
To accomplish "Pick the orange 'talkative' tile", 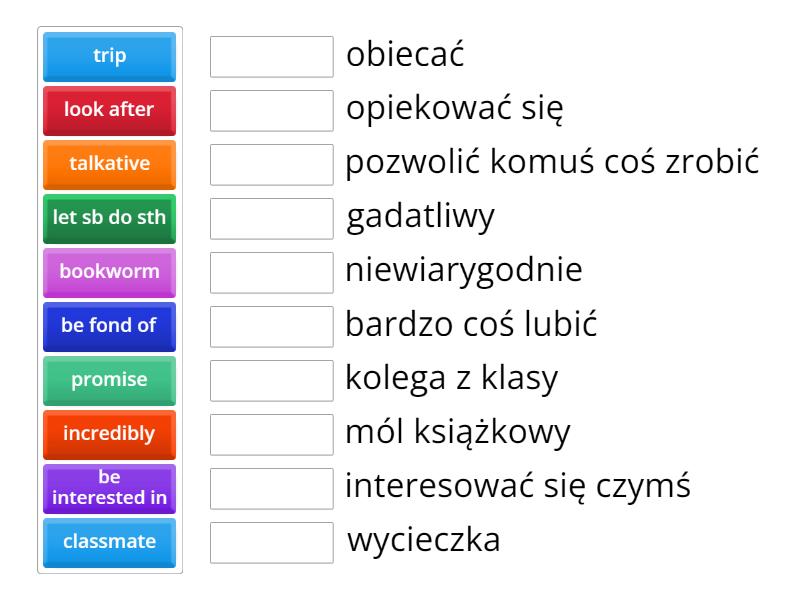I will (110, 164).
